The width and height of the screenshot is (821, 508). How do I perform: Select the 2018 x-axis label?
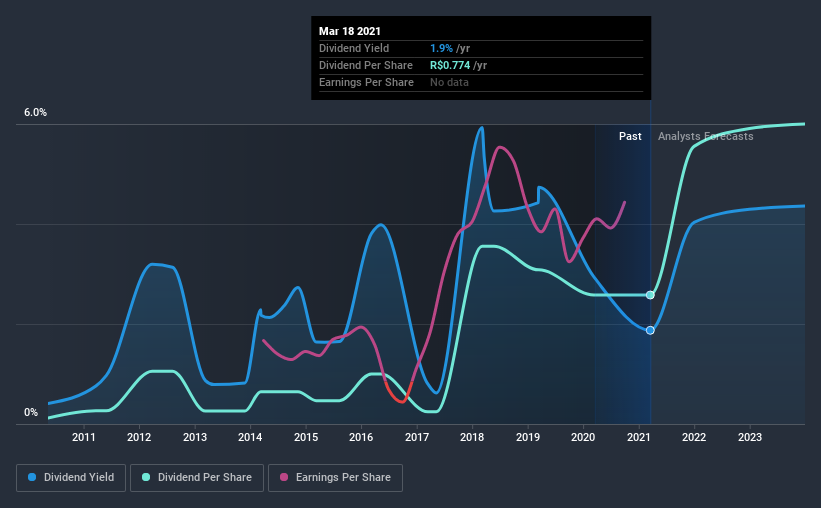[472, 437]
